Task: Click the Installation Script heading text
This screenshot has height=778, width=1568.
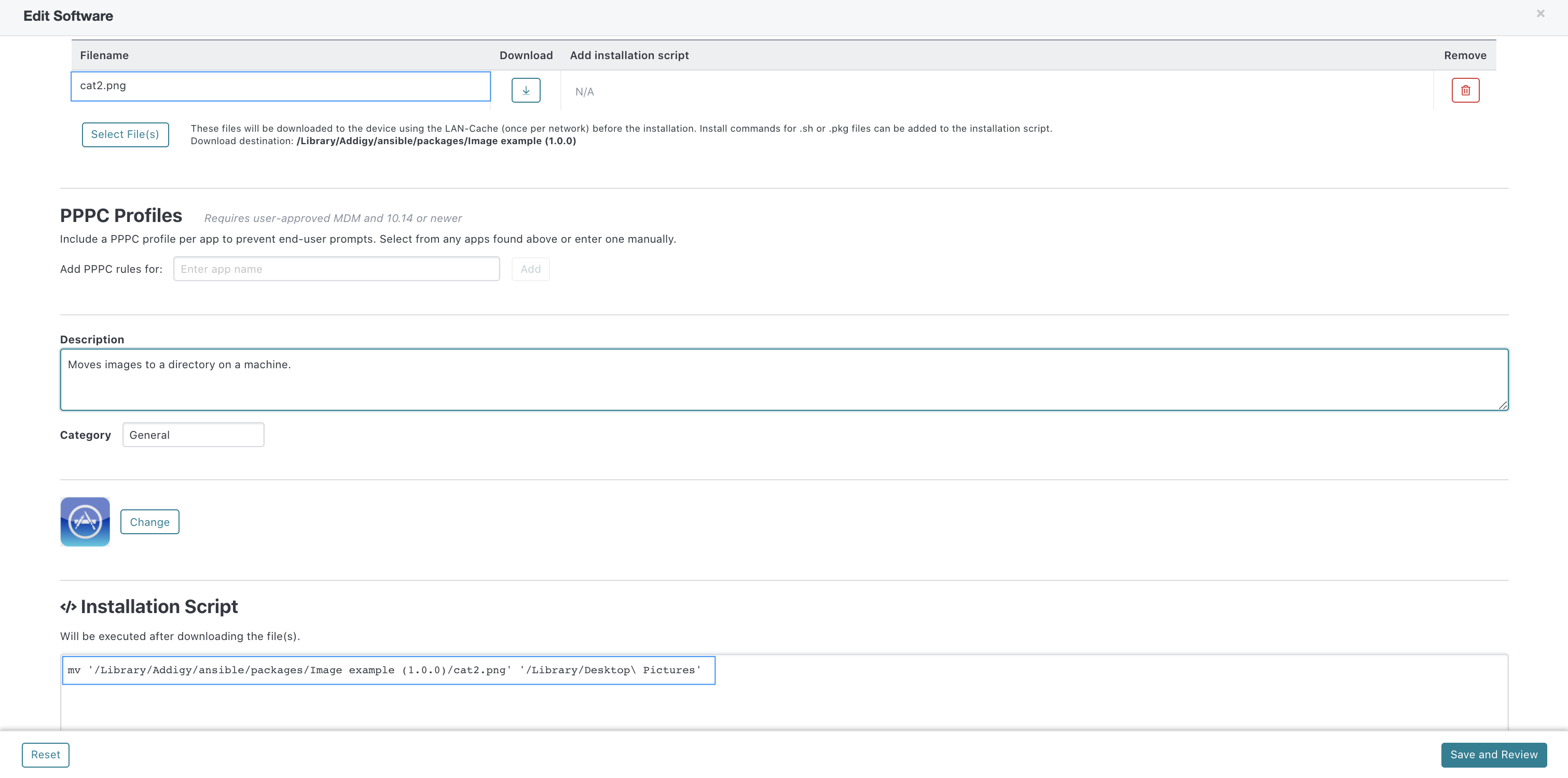Action: [159, 606]
